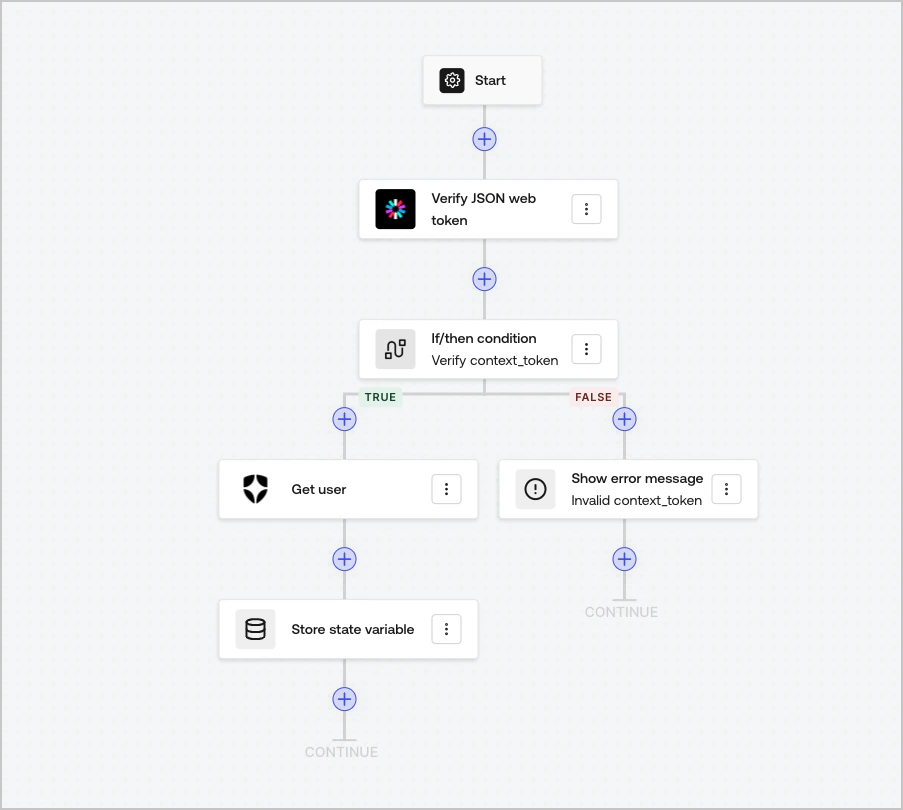Click CONTINUE below Show error message
Image resolution: width=903 pixels, height=810 pixels.
[622, 611]
